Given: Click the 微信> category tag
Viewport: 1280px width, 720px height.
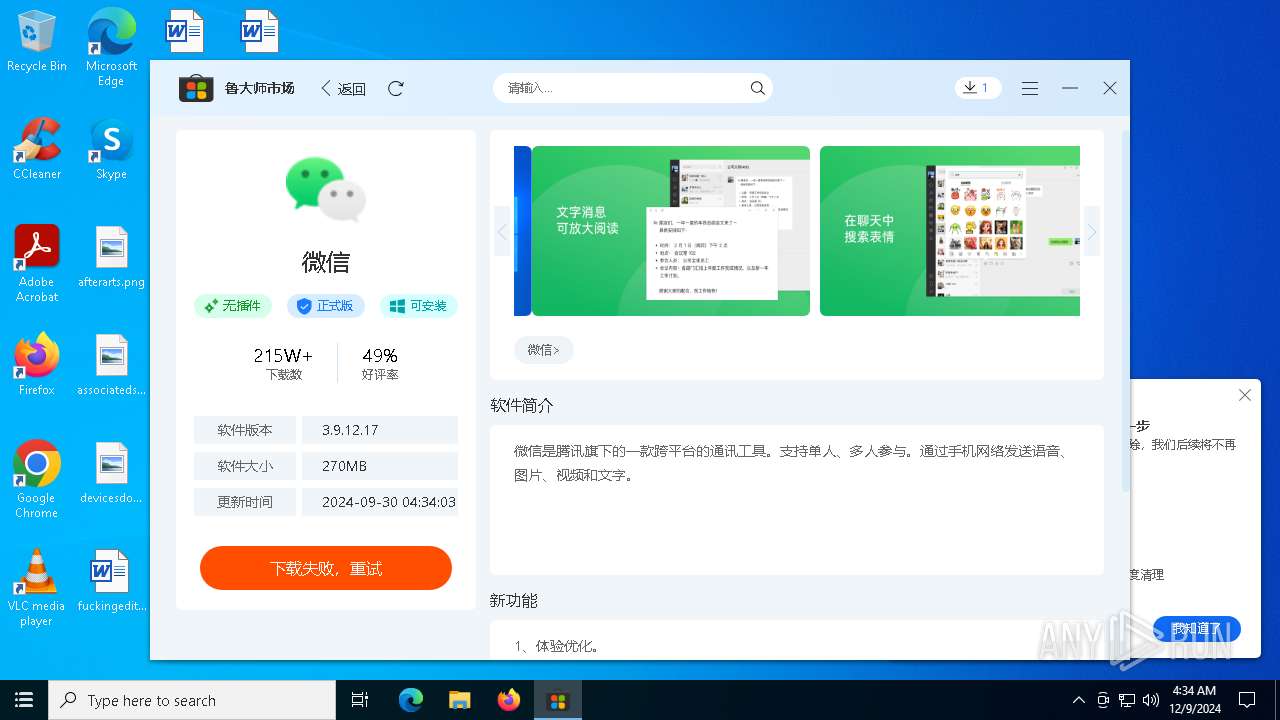Looking at the screenshot, I should tap(543, 350).
